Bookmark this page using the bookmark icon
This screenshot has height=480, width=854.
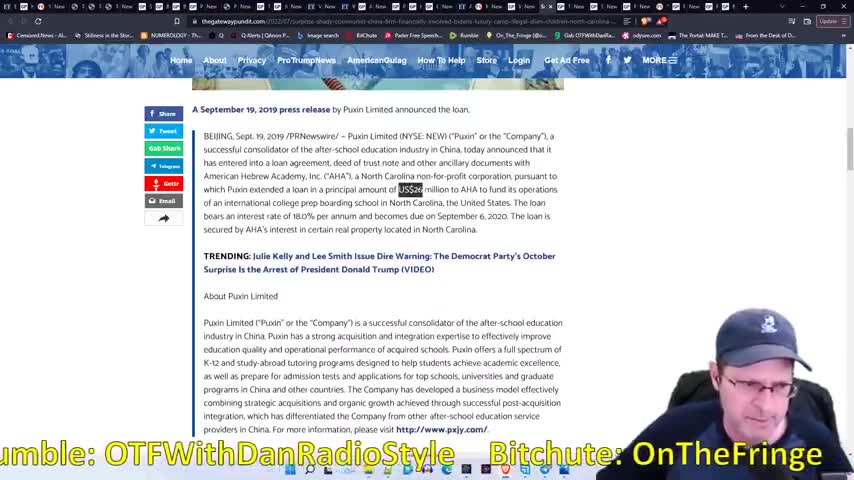[177, 21]
